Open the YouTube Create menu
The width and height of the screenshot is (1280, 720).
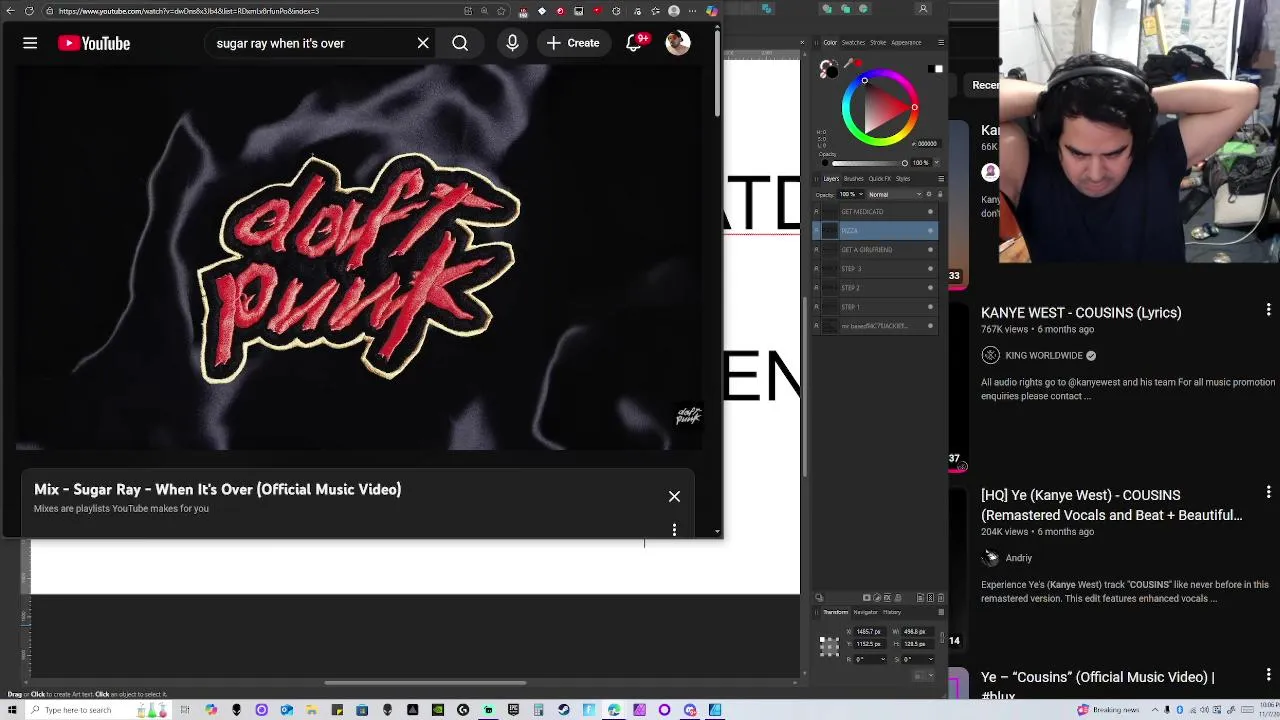click(573, 43)
